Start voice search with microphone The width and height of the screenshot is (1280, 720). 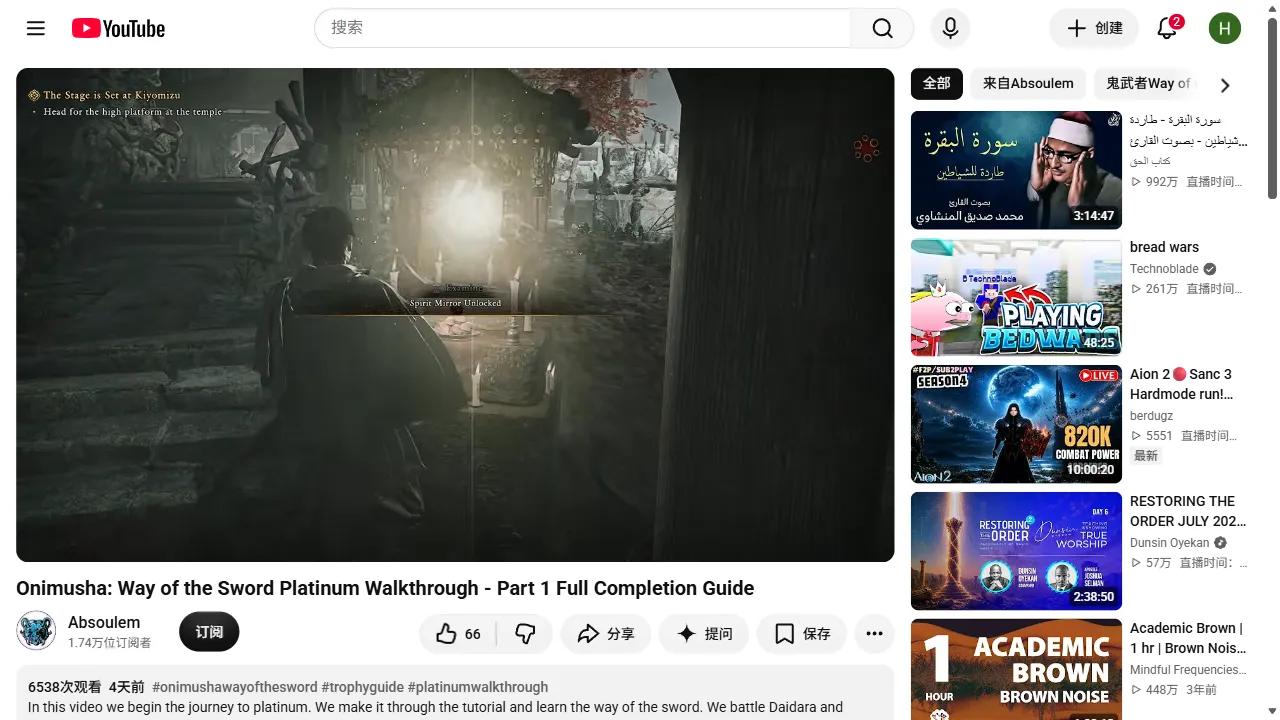950,28
